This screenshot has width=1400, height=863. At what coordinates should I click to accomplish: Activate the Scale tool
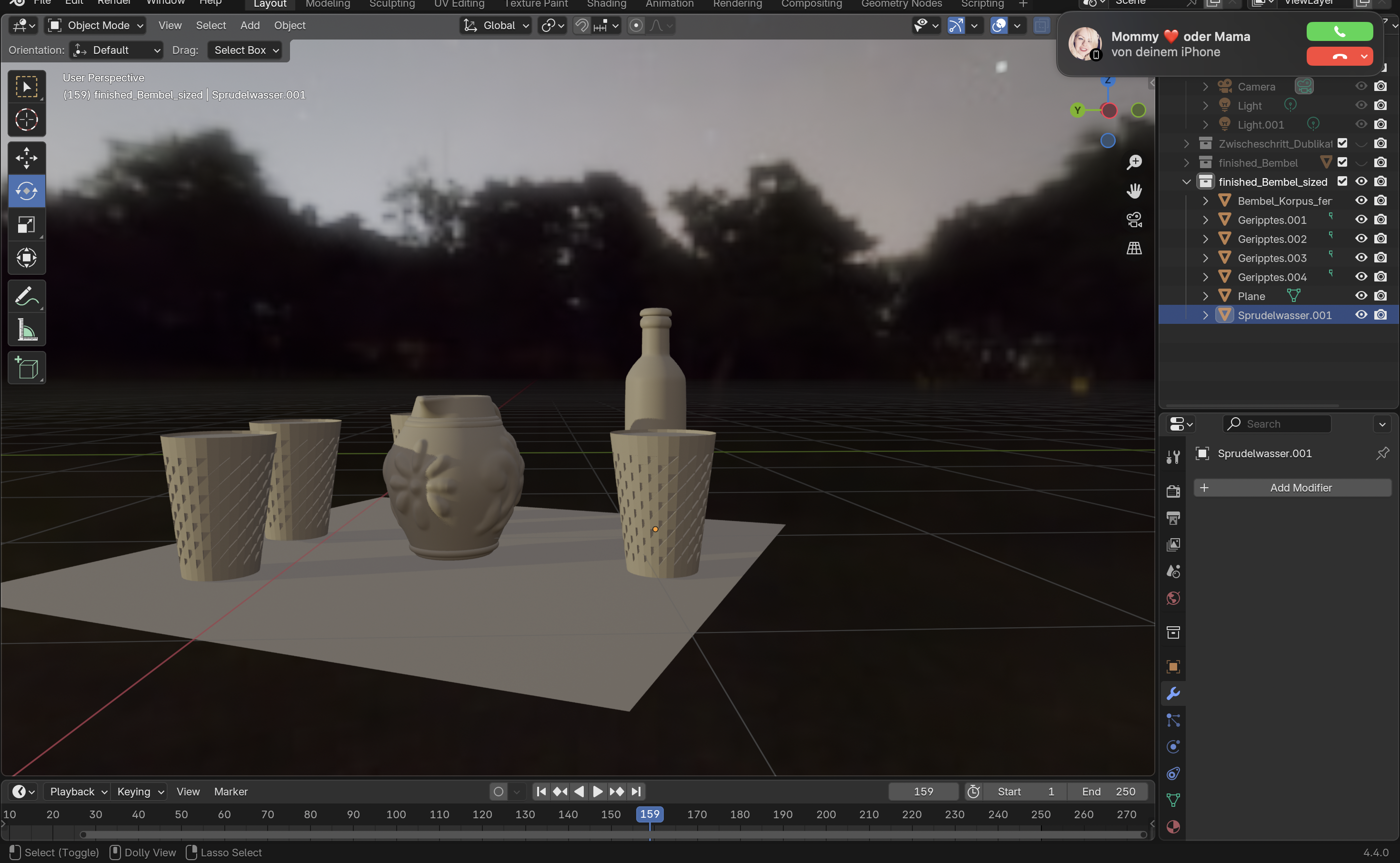26,225
